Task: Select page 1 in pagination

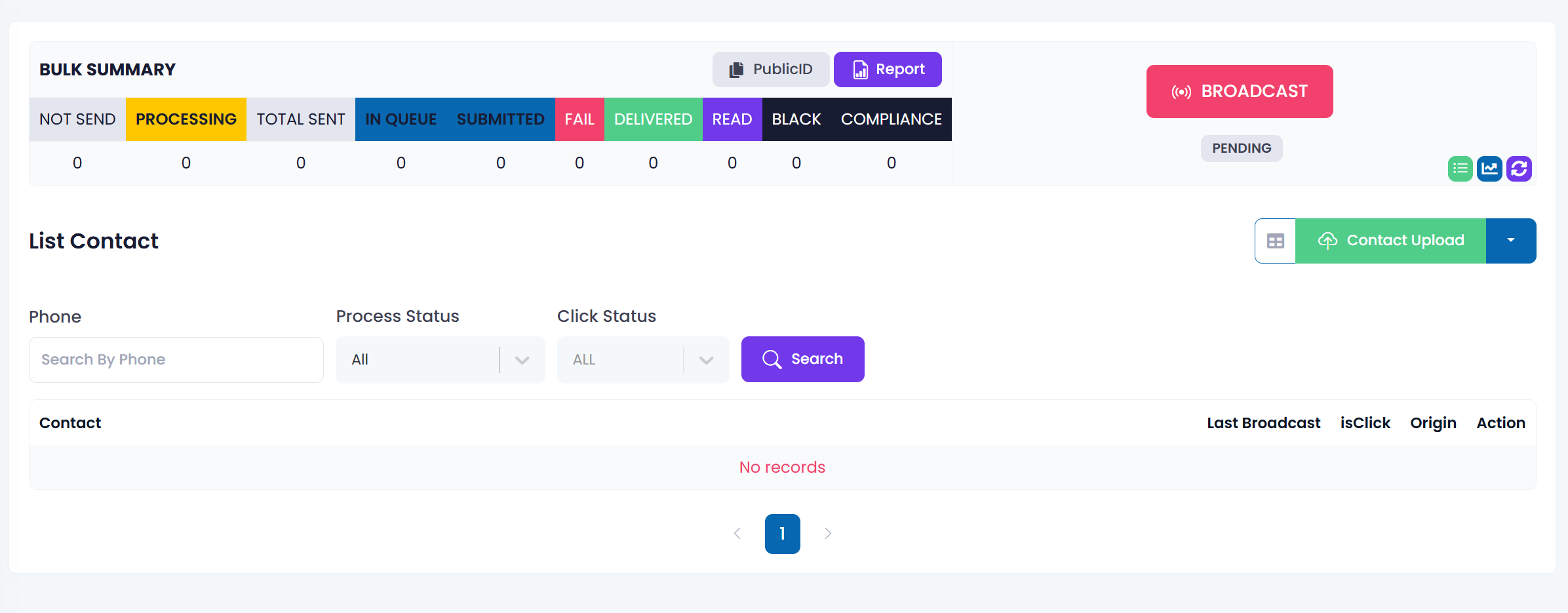Action: (782, 534)
